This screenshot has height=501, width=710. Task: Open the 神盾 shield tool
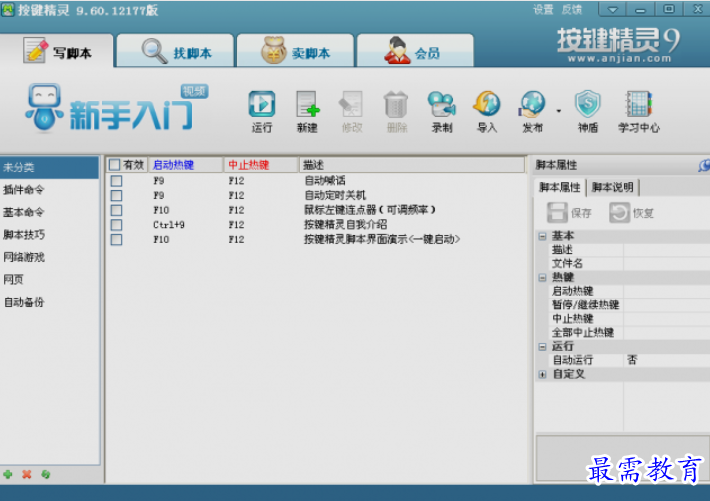588,111
